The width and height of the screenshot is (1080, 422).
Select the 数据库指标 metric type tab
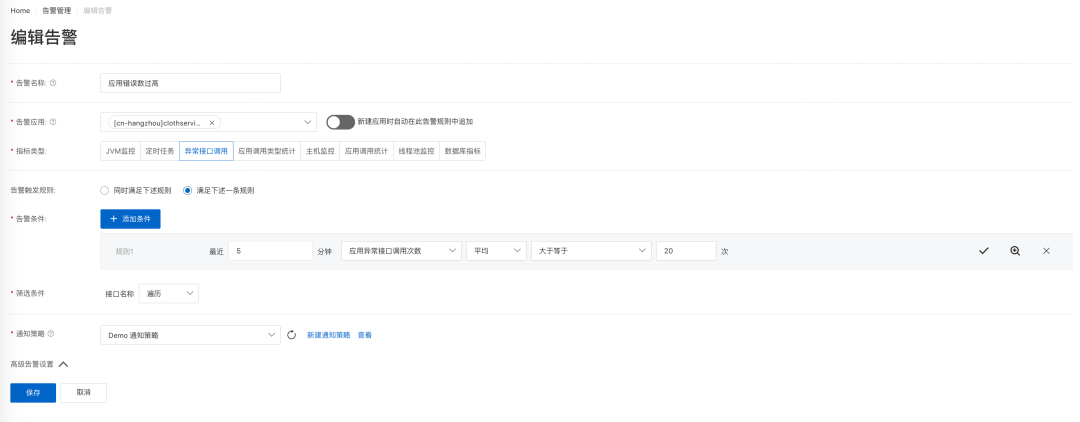pyautogui.click(x=463, y=151)
